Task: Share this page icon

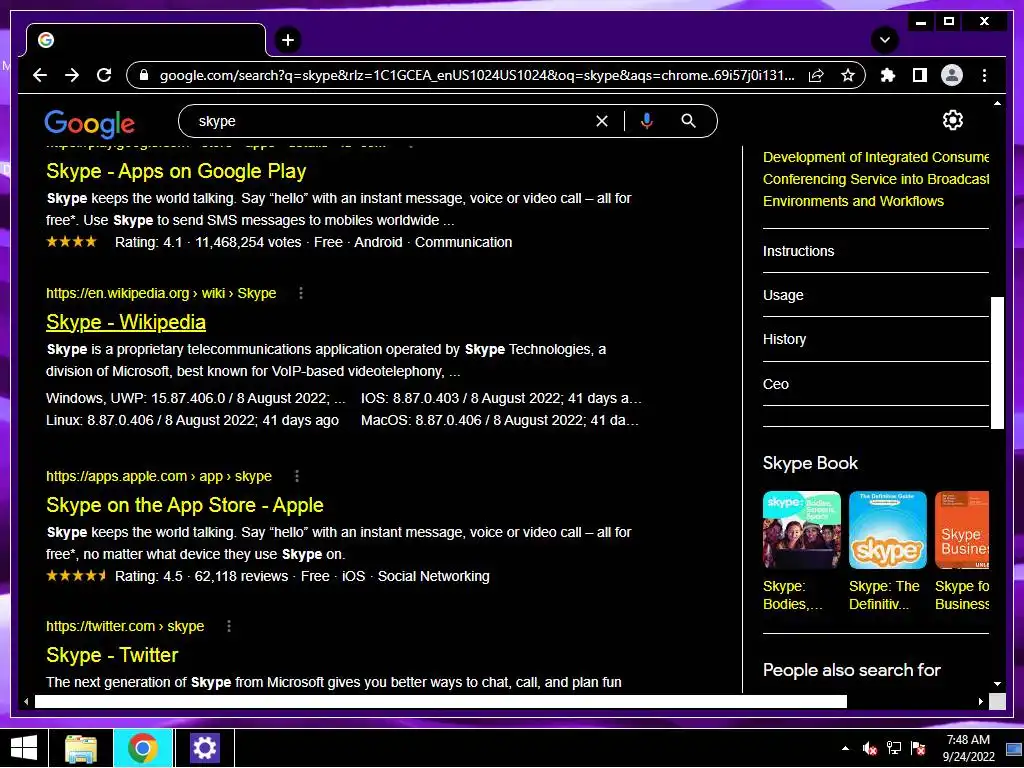Action: coord(816,75)
